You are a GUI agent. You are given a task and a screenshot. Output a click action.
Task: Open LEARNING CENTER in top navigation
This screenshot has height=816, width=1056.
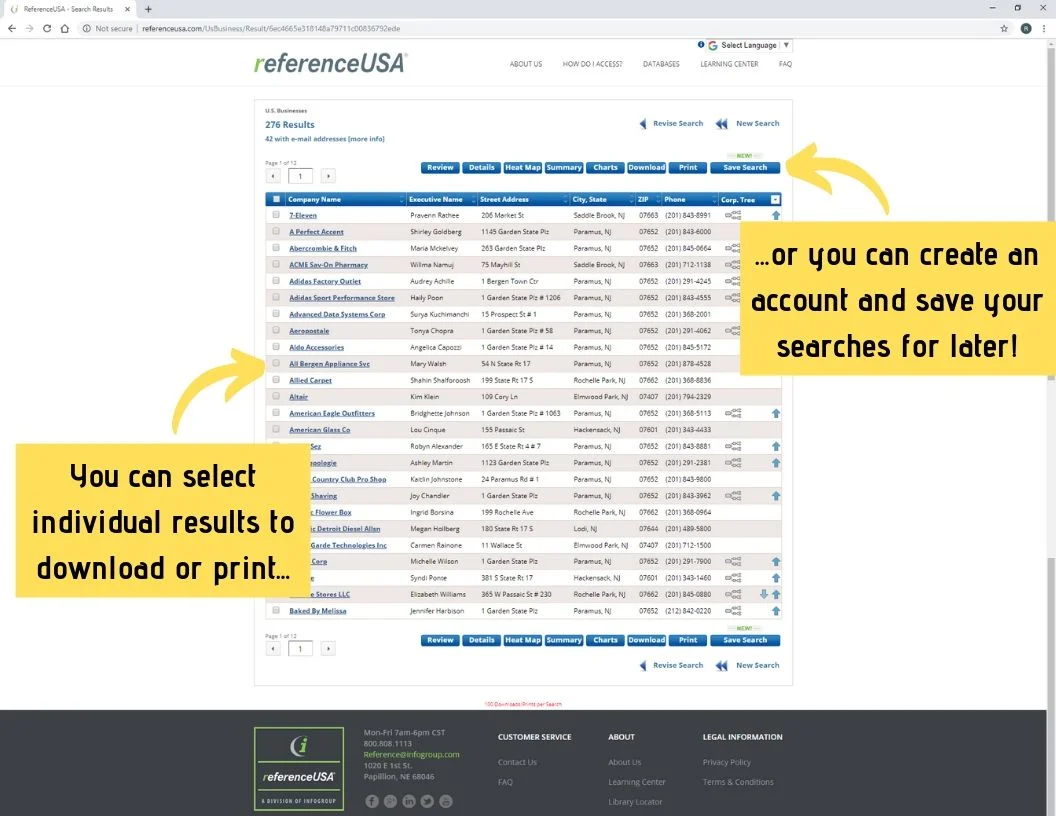(729, 64)
